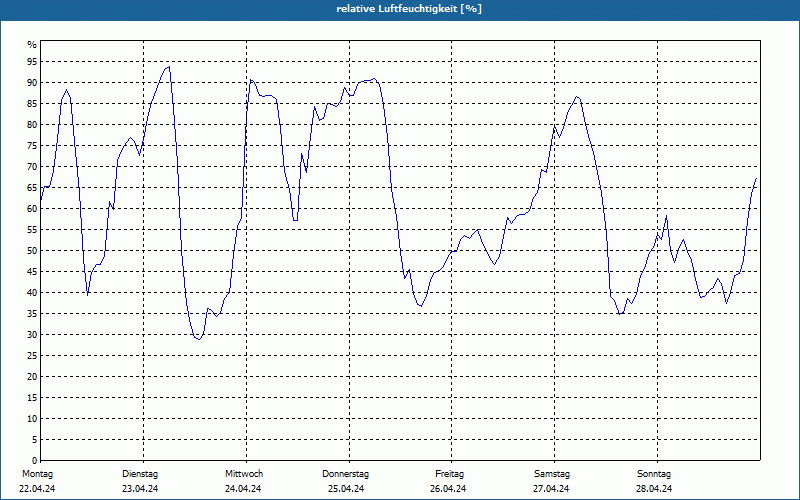Select the Sonntag day label
Viewport: 800px width, 500px height.
click(654, 474)
